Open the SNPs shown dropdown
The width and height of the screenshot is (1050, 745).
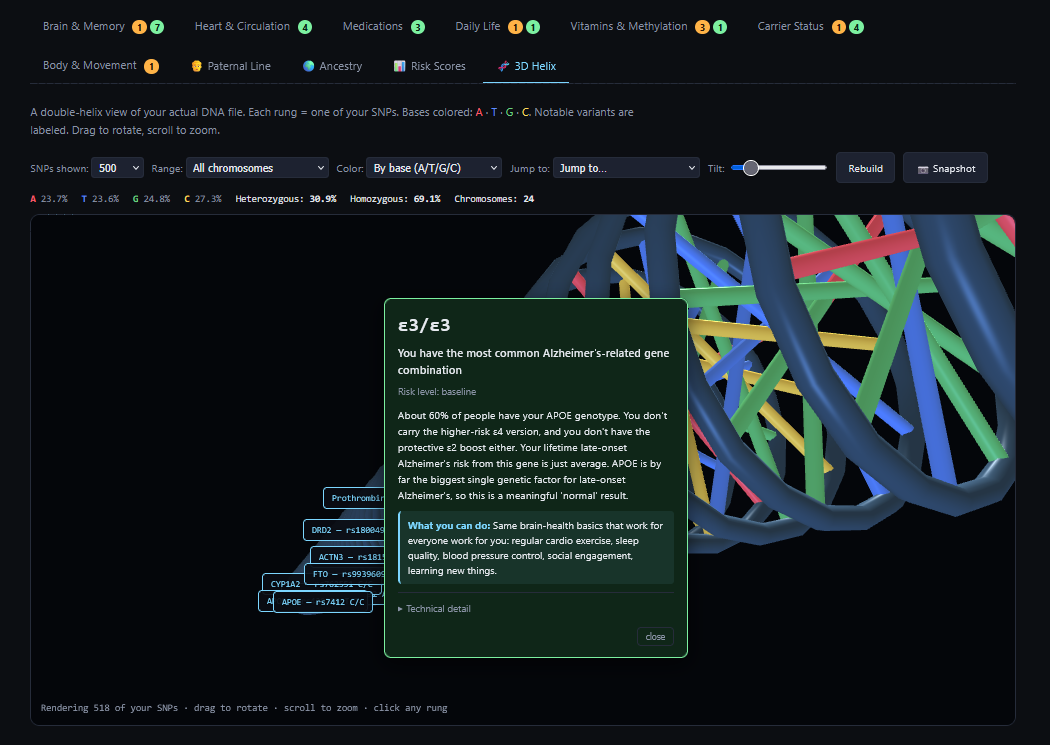coord(117,168)
